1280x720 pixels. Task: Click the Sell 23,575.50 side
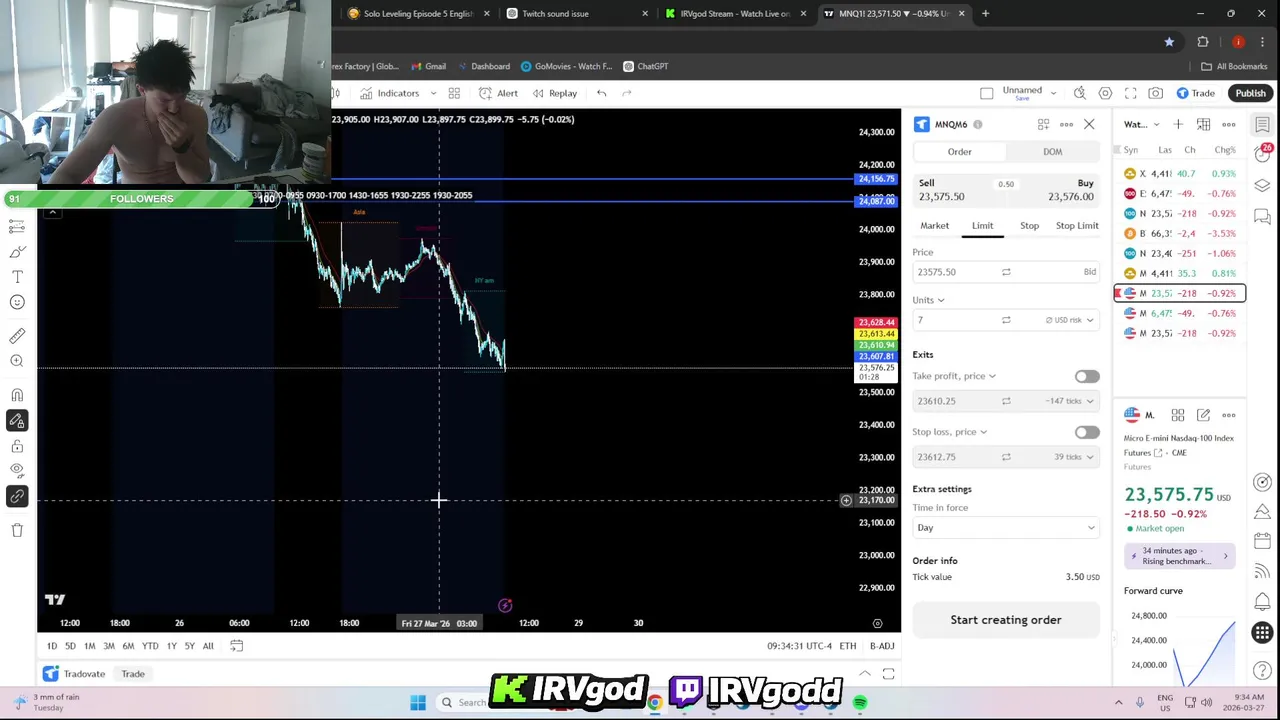pos(957,190)
